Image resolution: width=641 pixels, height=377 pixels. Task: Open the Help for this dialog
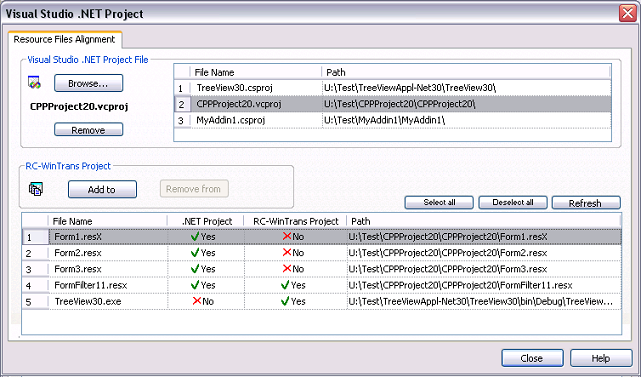601,358
